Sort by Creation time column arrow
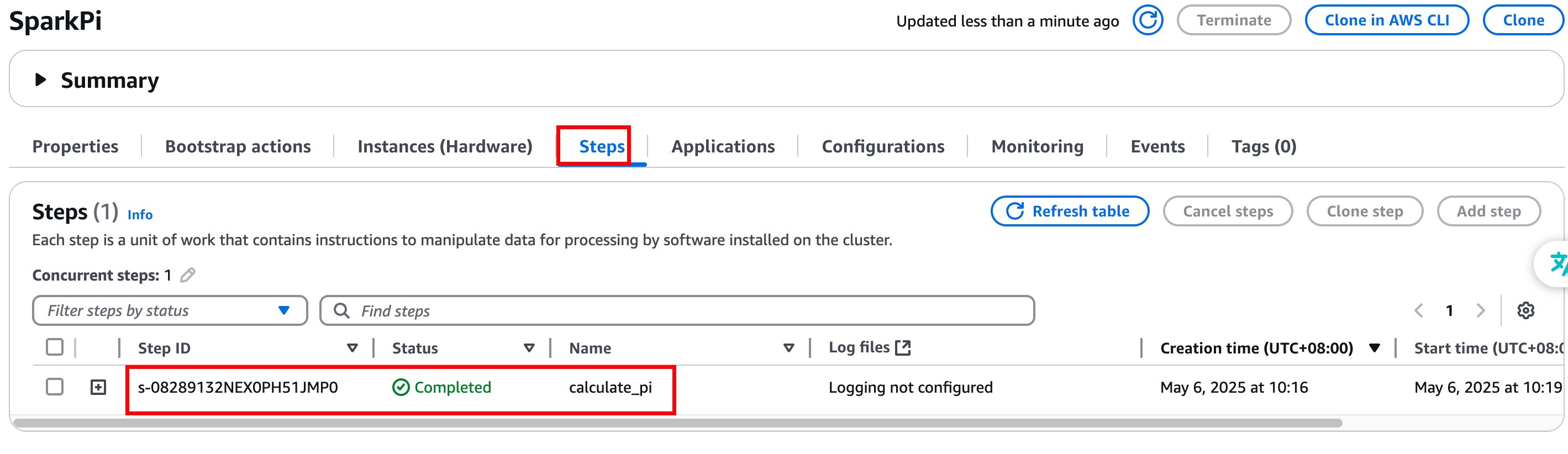1568x454 pixels. 1374,348
